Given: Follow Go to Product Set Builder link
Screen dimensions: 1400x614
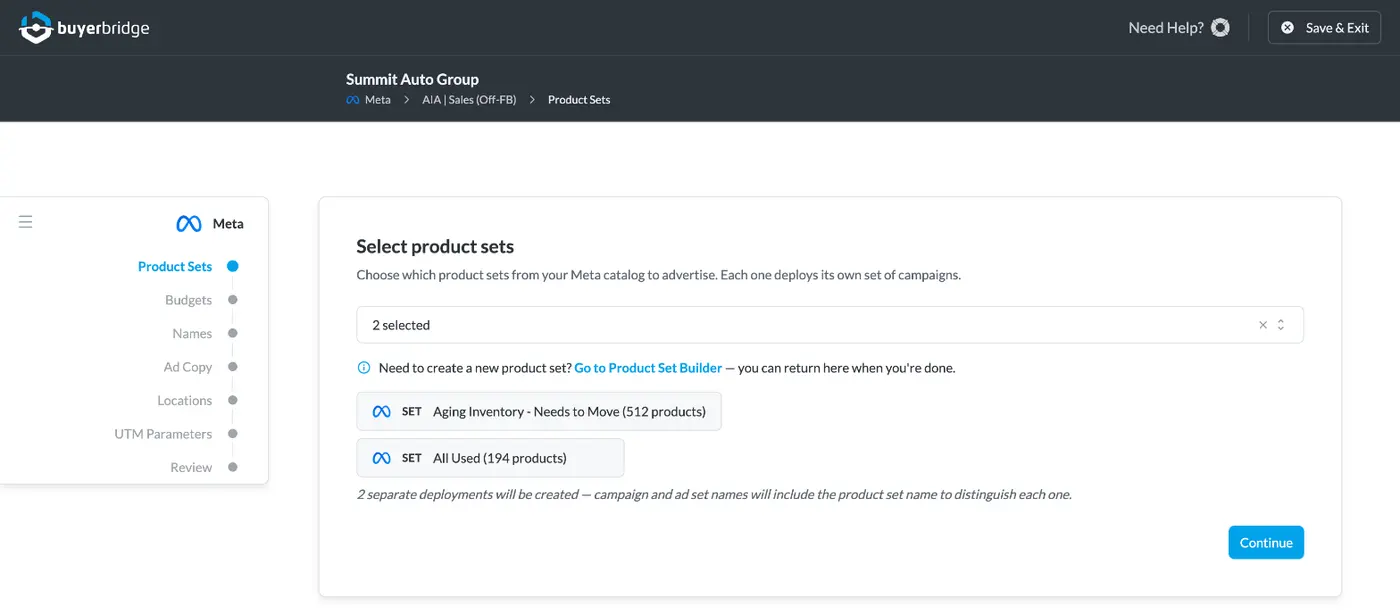Looking at the screenshot, I should click(x=648, y=368).
